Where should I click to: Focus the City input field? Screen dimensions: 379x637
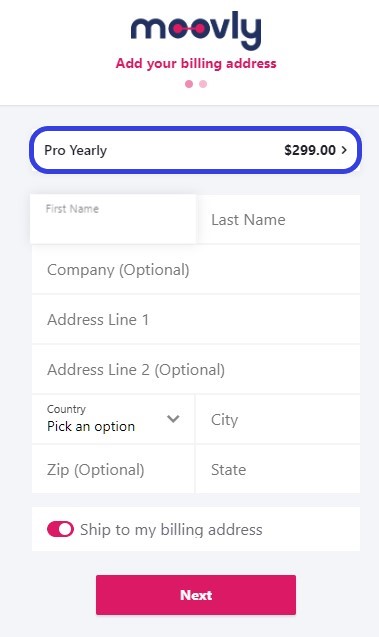[278, 419]
